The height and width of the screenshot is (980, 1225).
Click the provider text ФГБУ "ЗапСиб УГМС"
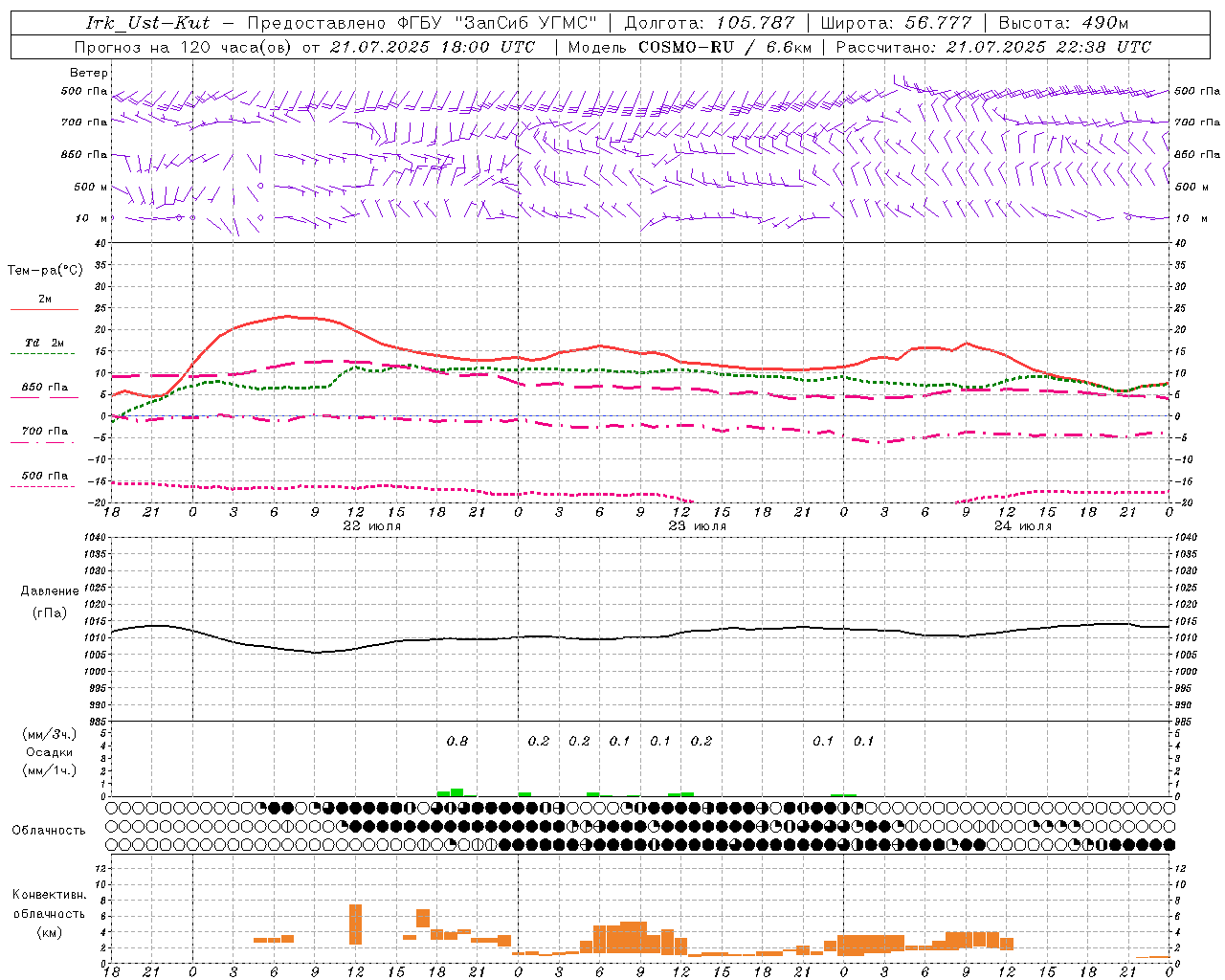[x=497, y=23]
